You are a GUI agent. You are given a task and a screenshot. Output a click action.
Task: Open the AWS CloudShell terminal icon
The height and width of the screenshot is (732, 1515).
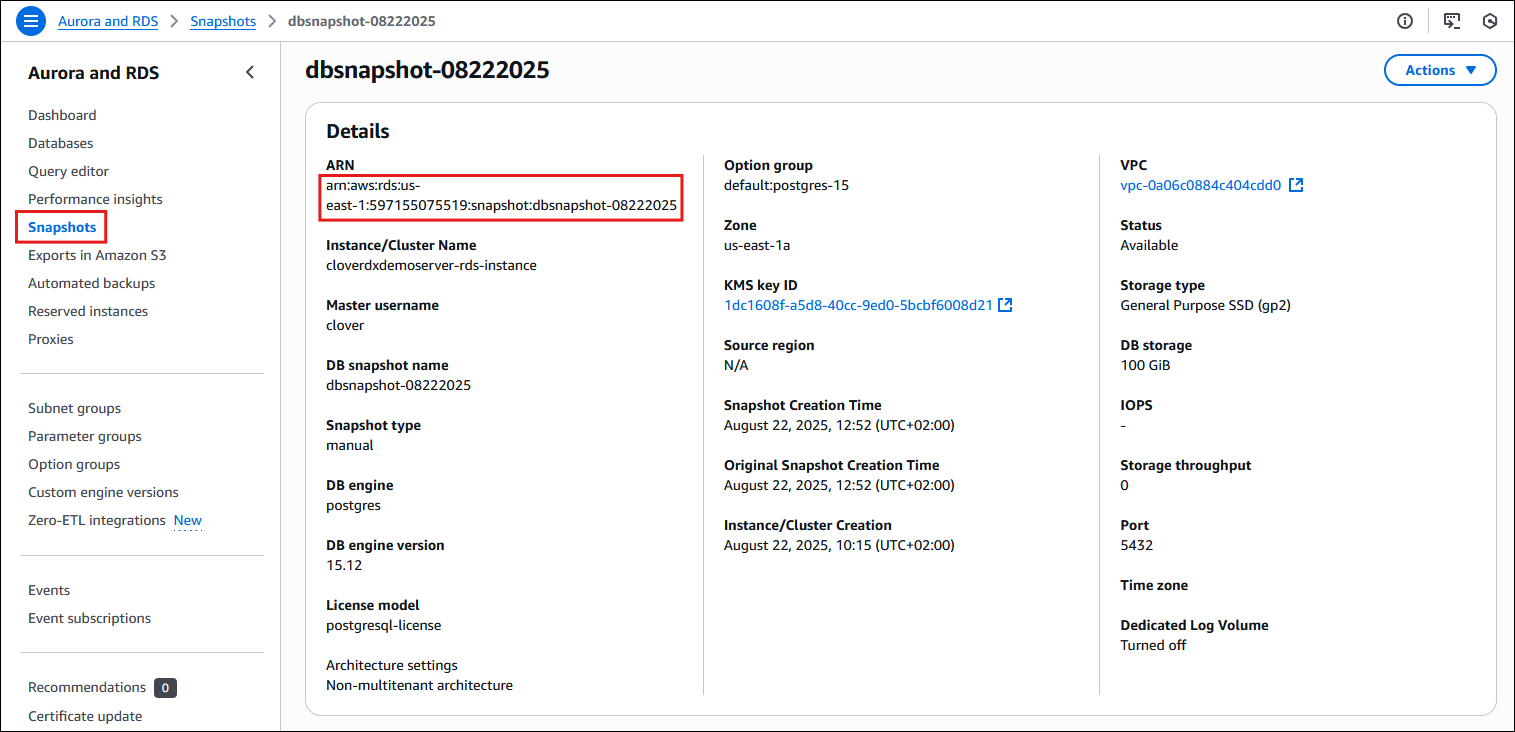click(x=1451, y=20)
